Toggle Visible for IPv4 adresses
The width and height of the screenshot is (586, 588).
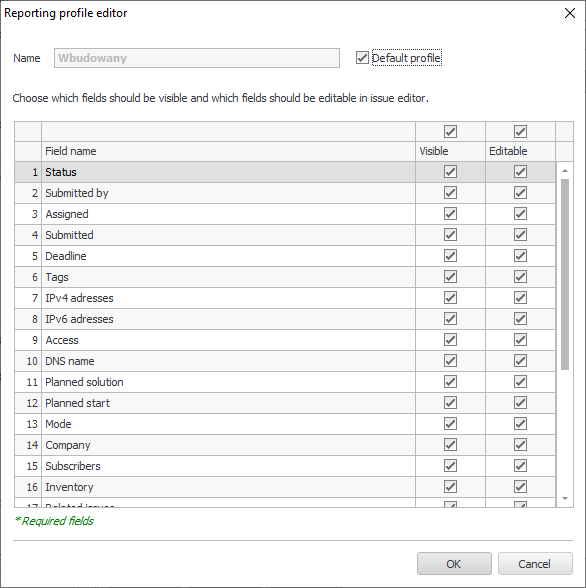point(450,298)
